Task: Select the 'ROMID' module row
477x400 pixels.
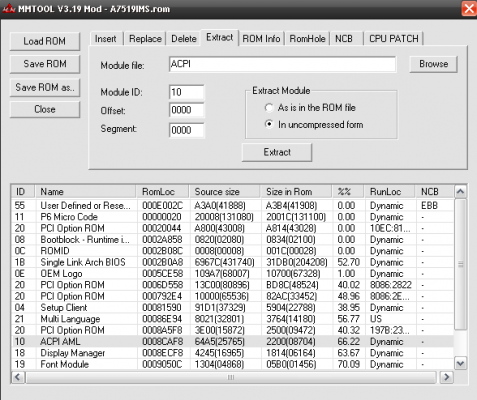Action: tap(233, 251)
